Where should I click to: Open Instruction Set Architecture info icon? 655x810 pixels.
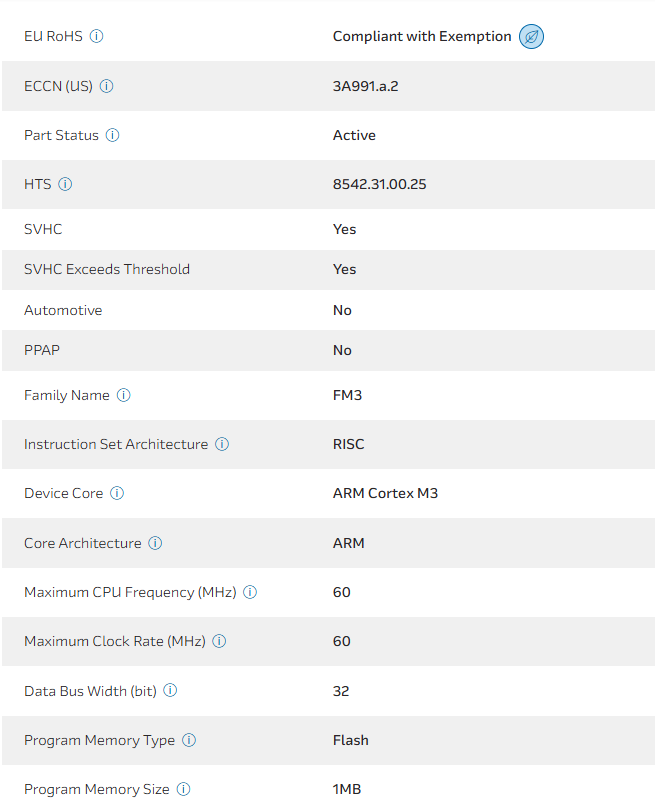click(x=222, y=444)
